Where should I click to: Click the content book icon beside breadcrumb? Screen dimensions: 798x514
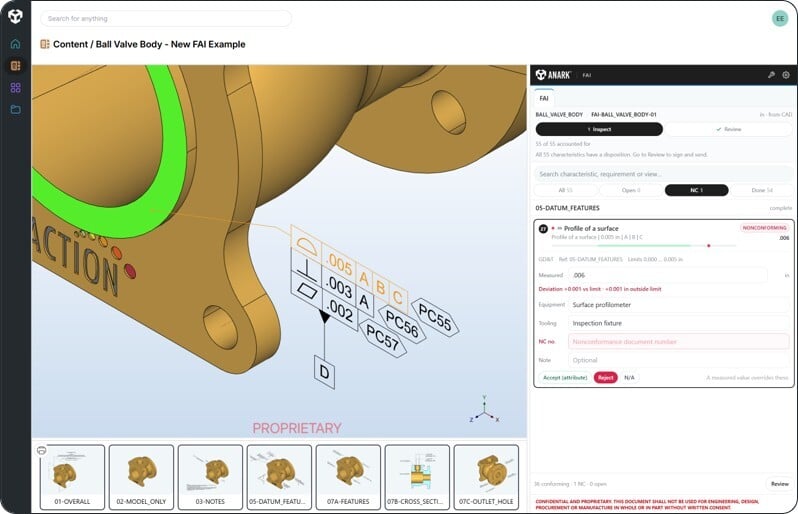click(45, 44)
